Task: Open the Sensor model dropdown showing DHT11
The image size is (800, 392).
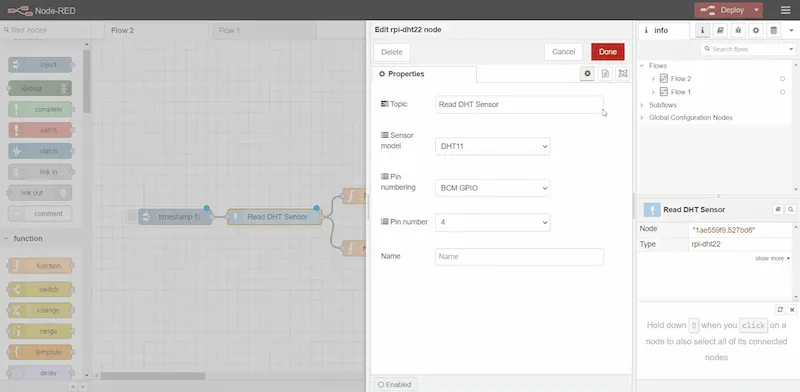Action: click(492, 146)
